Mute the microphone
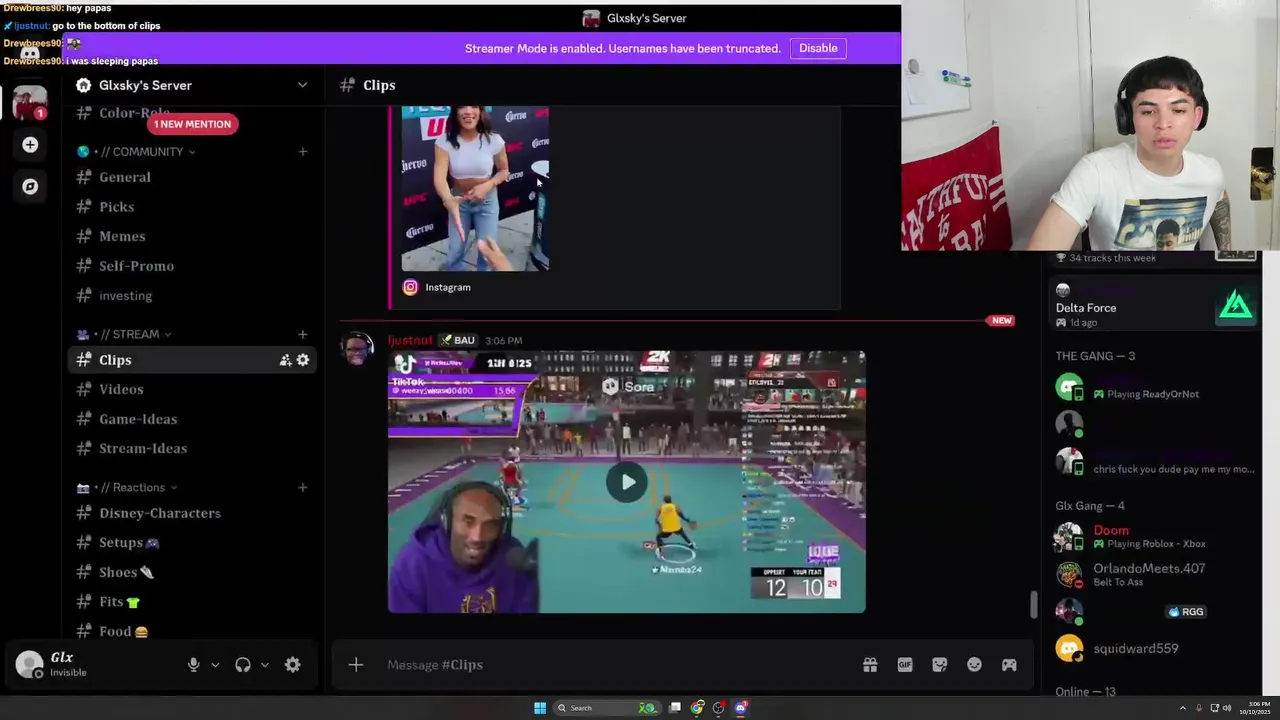1280x720 pixels. coord(194,665)
